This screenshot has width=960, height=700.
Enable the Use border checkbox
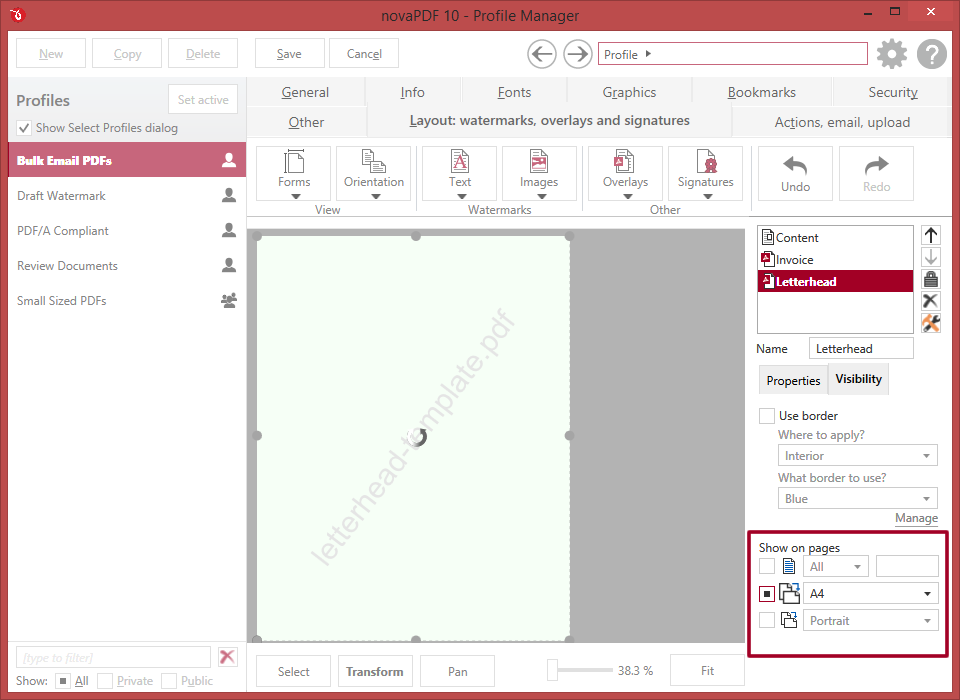767,416
